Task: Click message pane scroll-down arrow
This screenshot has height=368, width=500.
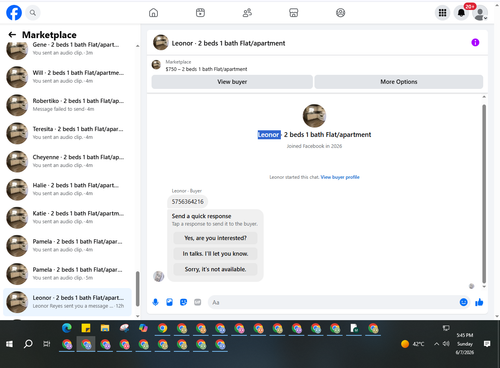Action: coord(484,286)
